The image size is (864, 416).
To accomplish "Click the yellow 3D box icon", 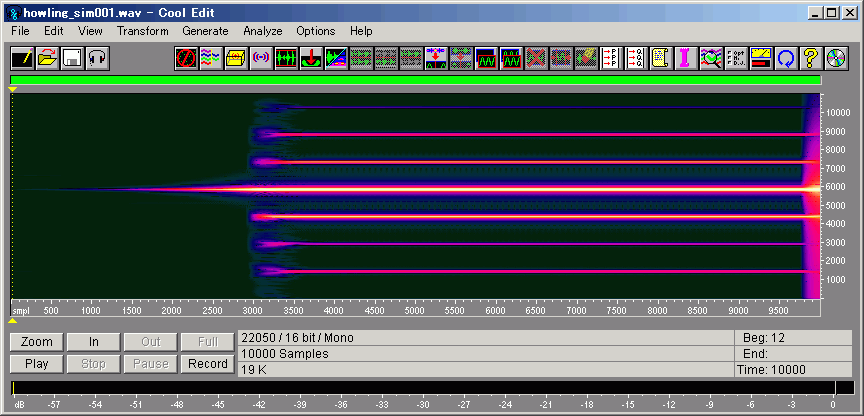I will pos(236,58).
